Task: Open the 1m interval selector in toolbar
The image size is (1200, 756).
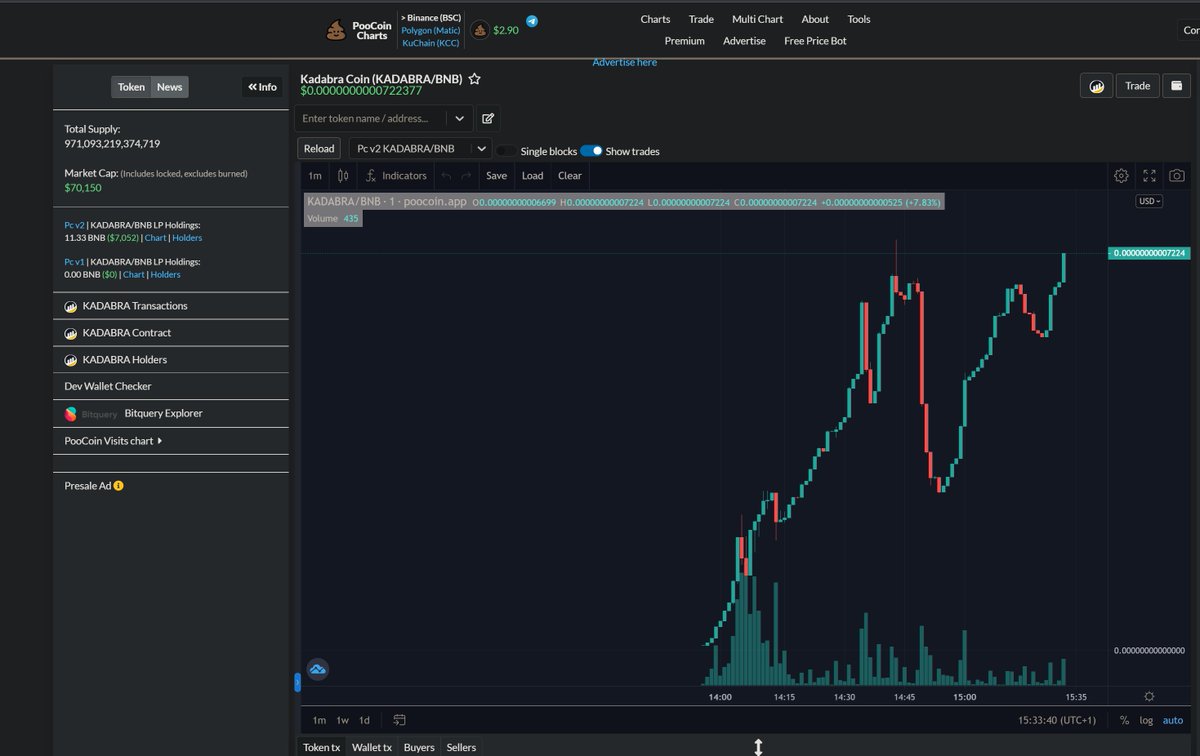Action: tap(315, 176)
